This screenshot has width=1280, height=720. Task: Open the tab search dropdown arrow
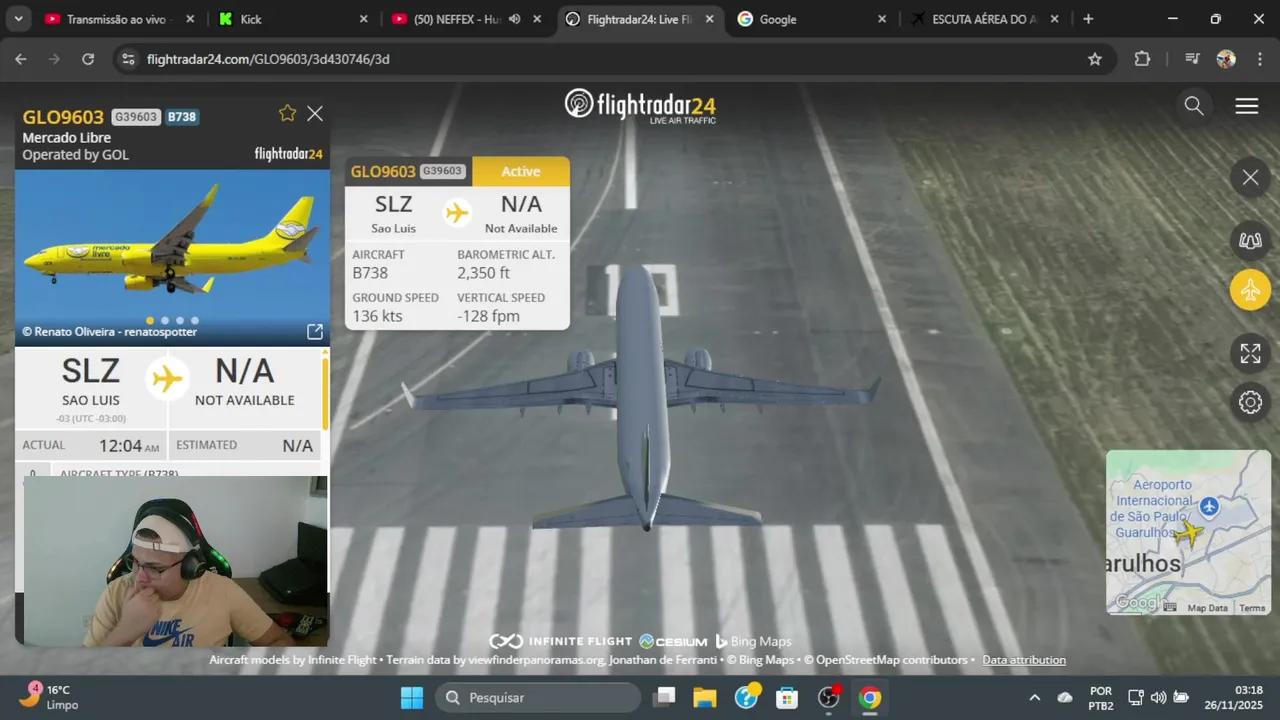pyautogui.click(x=18, y=19)
